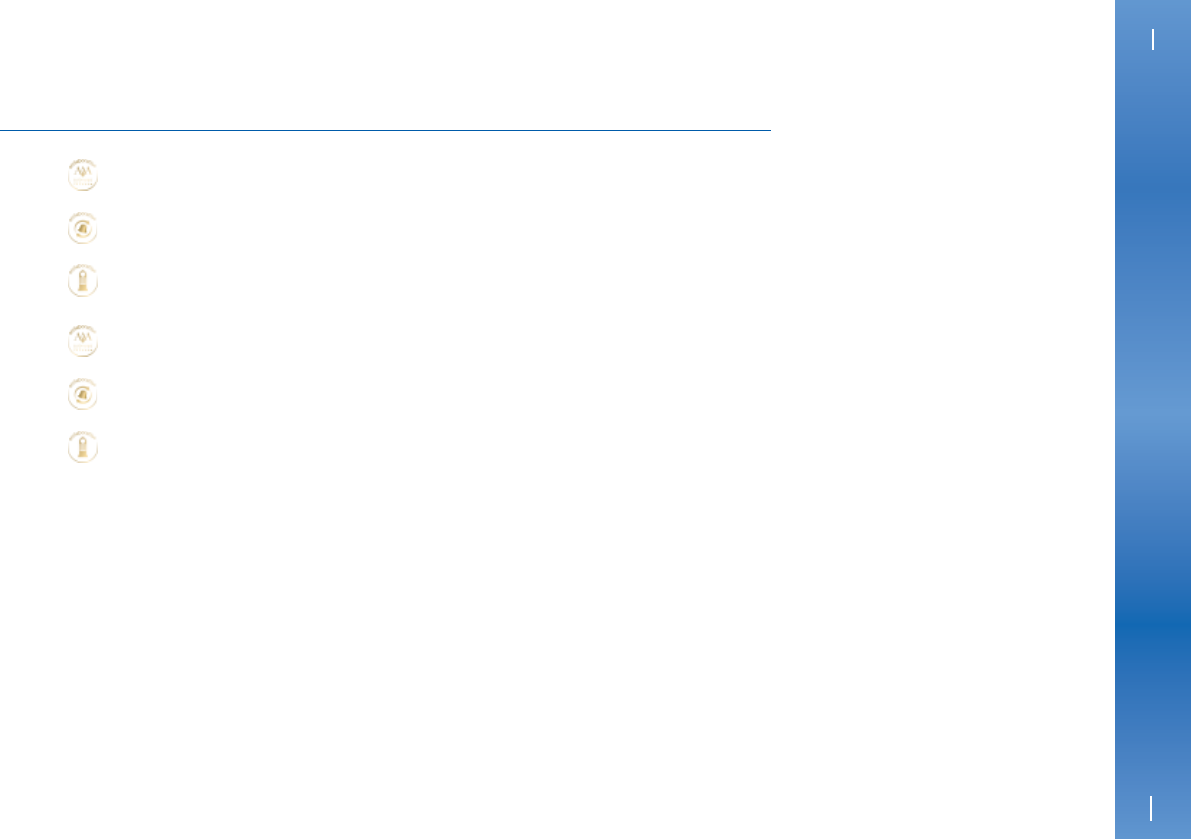Screen dimensions: 1191x839
Task: Click the light blue middle band of sidebar
Action: 1153,418
